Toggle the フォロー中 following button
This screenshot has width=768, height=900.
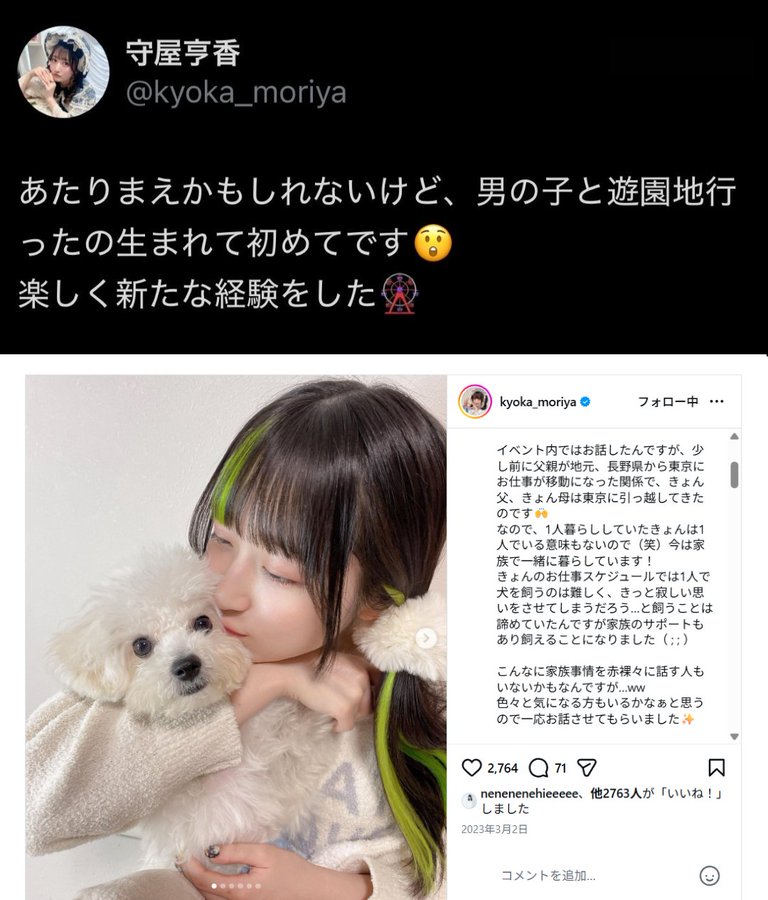click(x=668, y=401)
